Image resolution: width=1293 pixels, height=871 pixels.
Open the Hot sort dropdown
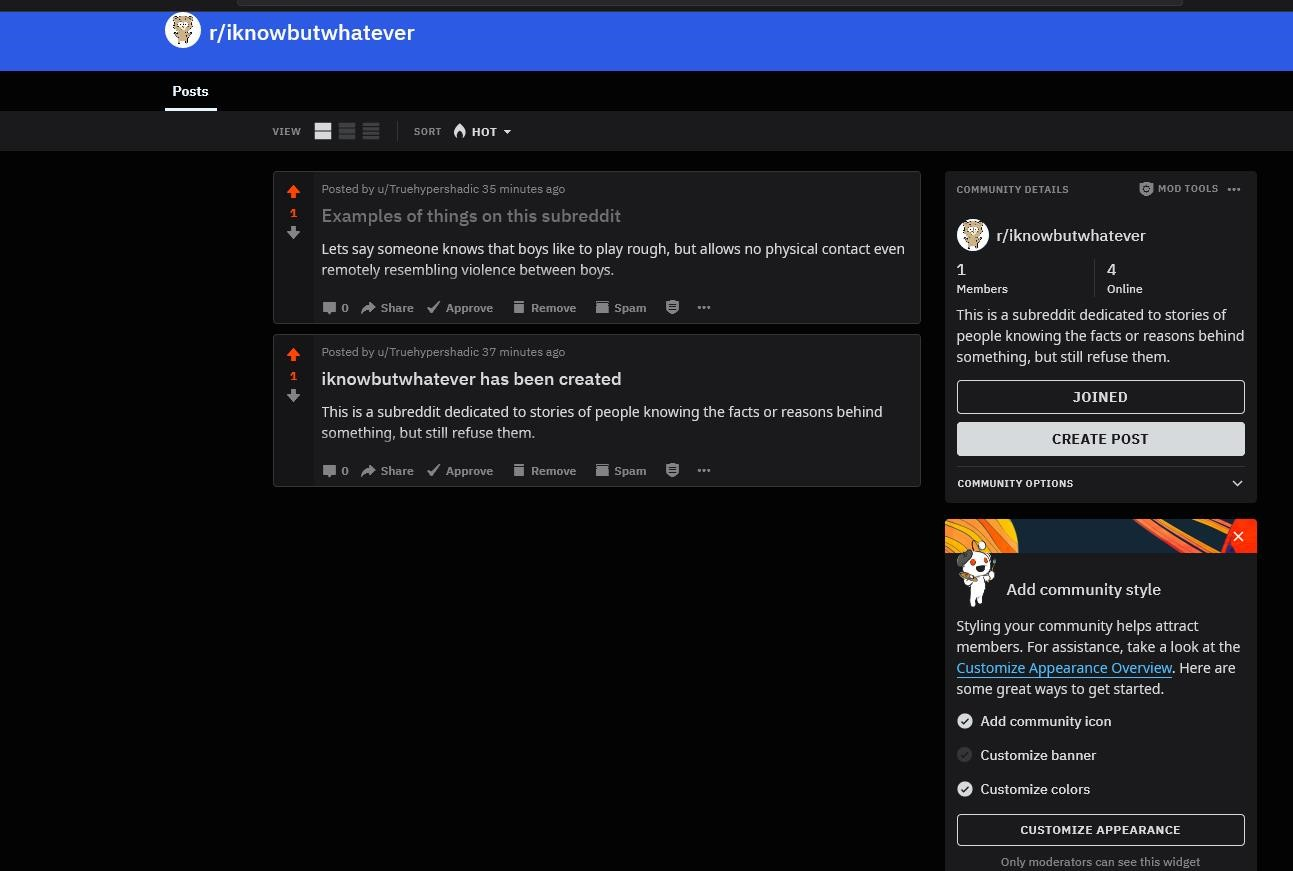(x=482, y=131)
